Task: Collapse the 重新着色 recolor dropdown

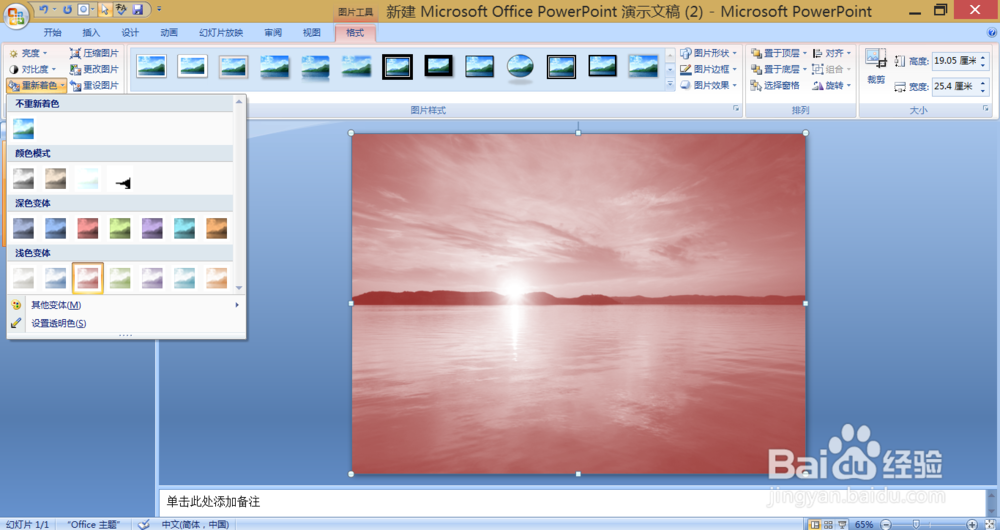Action: [x=36, y=85]
